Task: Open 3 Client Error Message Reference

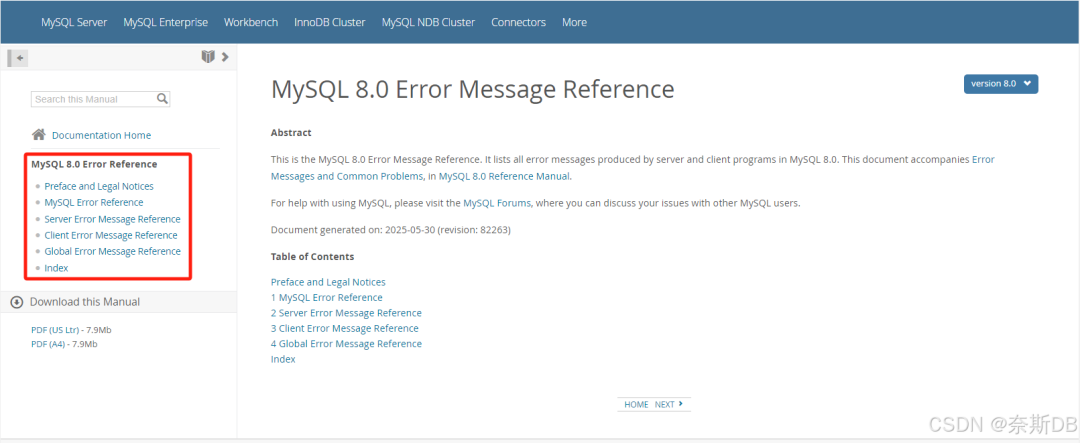Action: (x=344, y=329)
